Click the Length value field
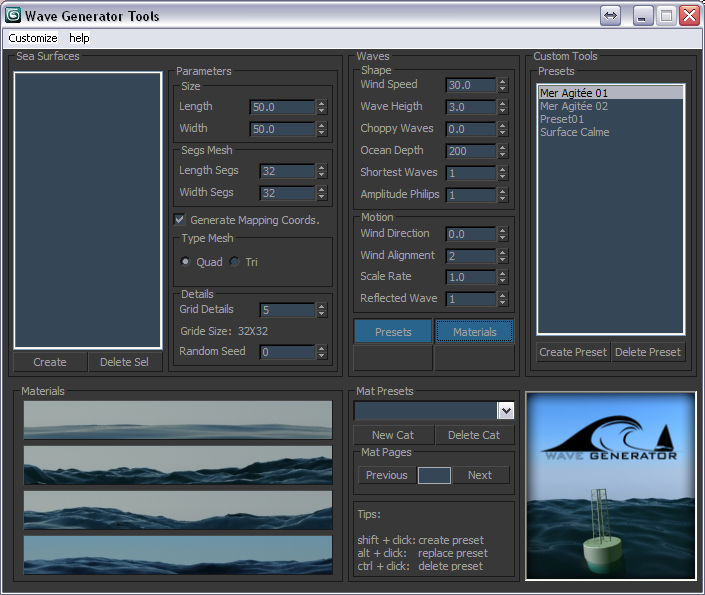 click(282, 107)
